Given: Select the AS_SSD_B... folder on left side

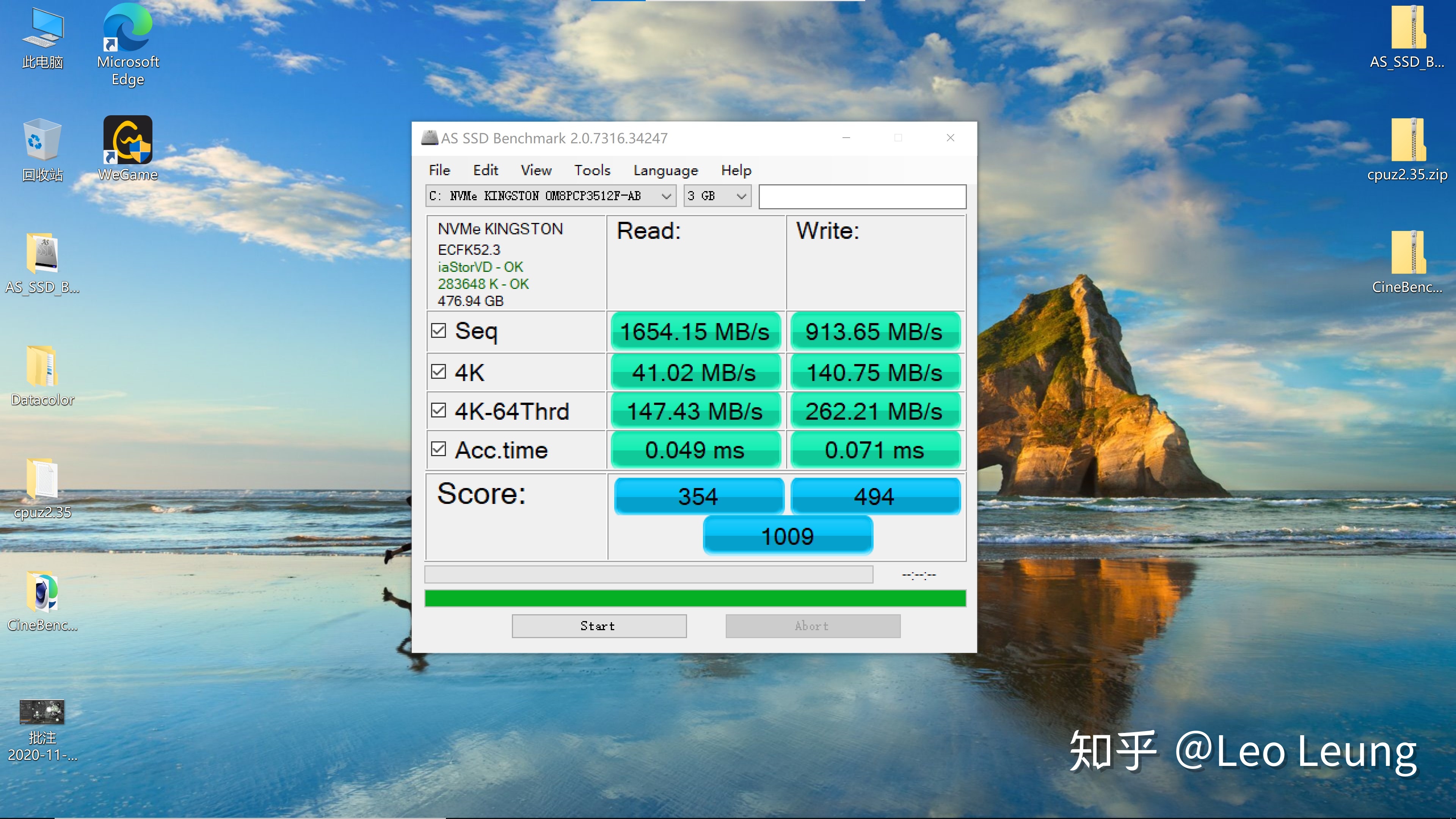Looking at the screenshot, I should [x=42, y=264].
